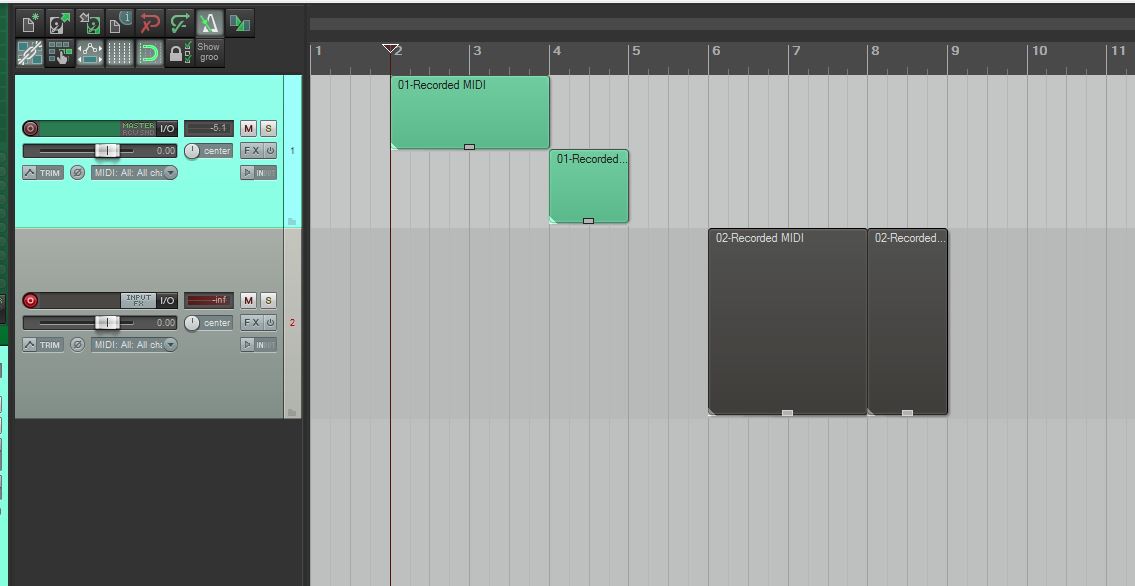Click the track 1 peak meter showing -5.1

pyautogui.click(x=208, y=129)
